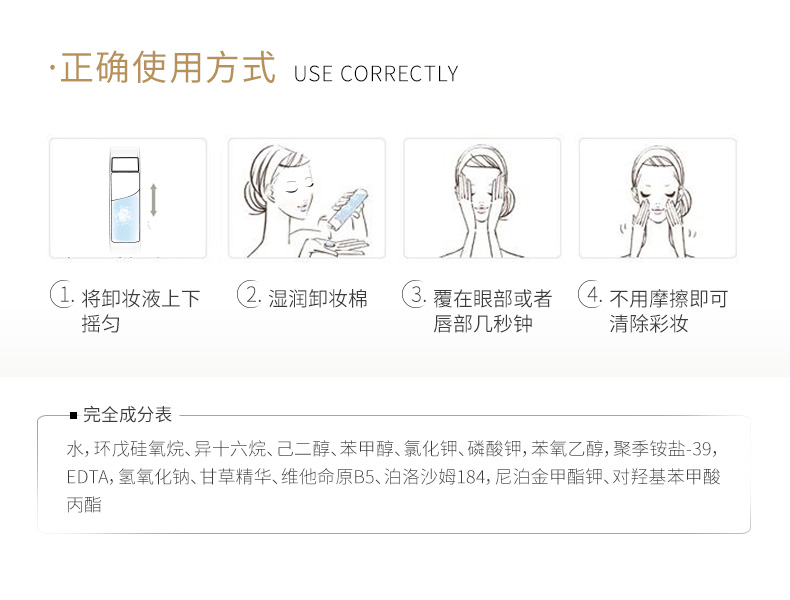Click the cheek wiping illustration
Screen dimensions: 790x600
point(658,198)
